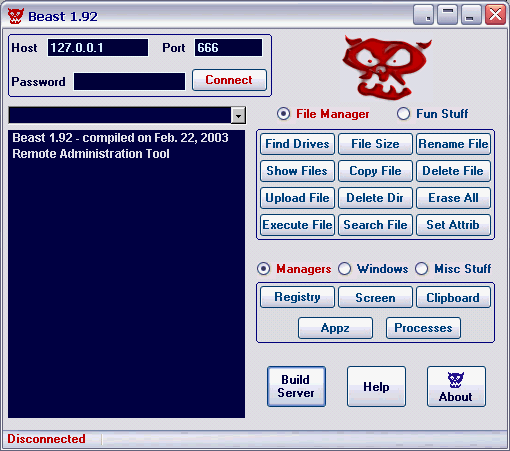
Task: Open the Build Server dialog
Action: (x=296, y=387)
